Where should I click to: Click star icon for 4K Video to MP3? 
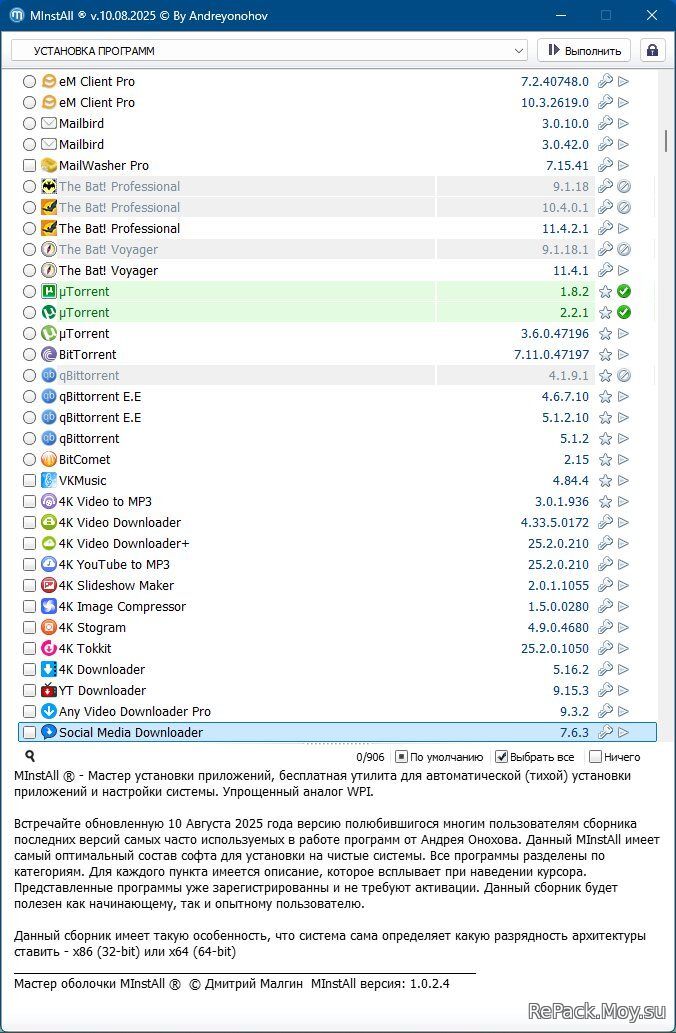605,502
